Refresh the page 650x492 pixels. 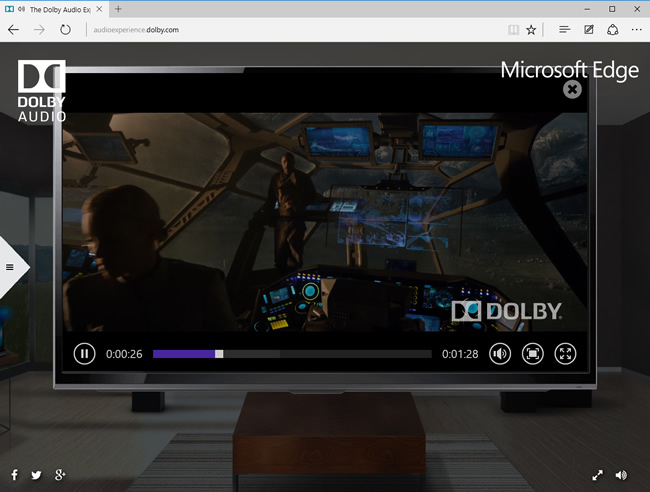tap(65, 30)
